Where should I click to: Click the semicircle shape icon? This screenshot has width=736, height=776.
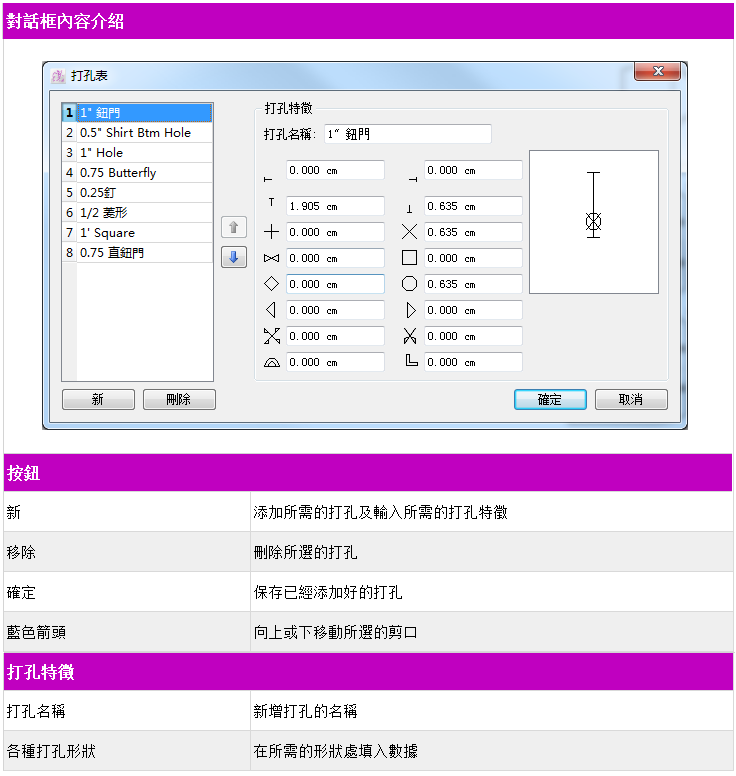click(271, 362)
